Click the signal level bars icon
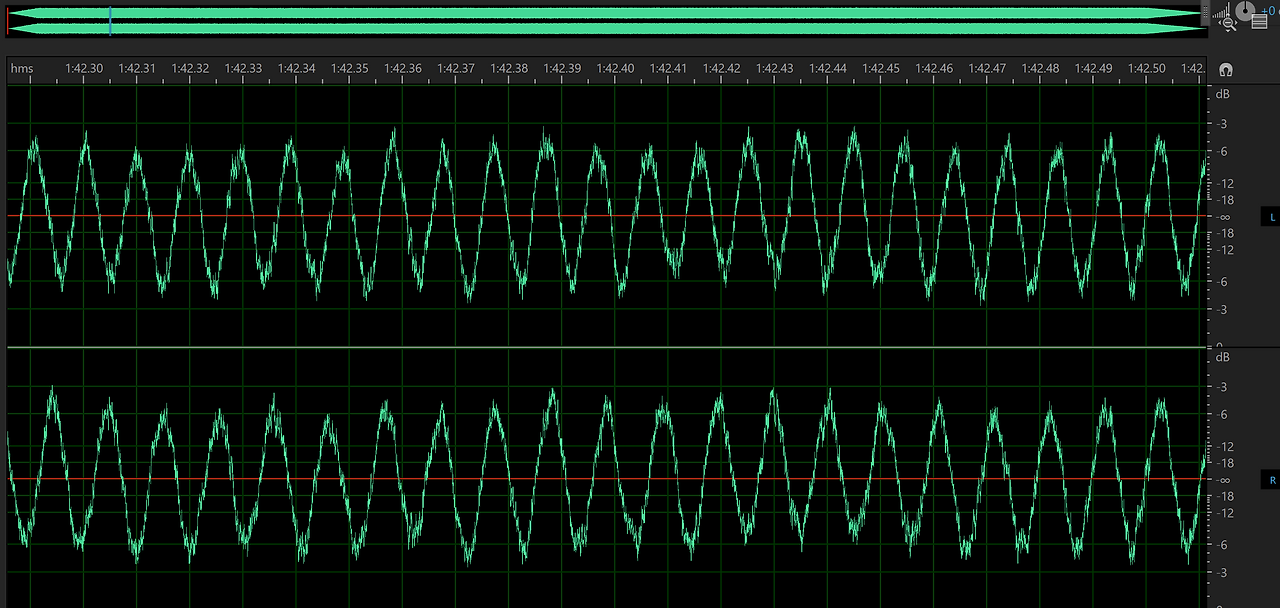This screenshot has height=608, width=1280. click(1222, 11)
